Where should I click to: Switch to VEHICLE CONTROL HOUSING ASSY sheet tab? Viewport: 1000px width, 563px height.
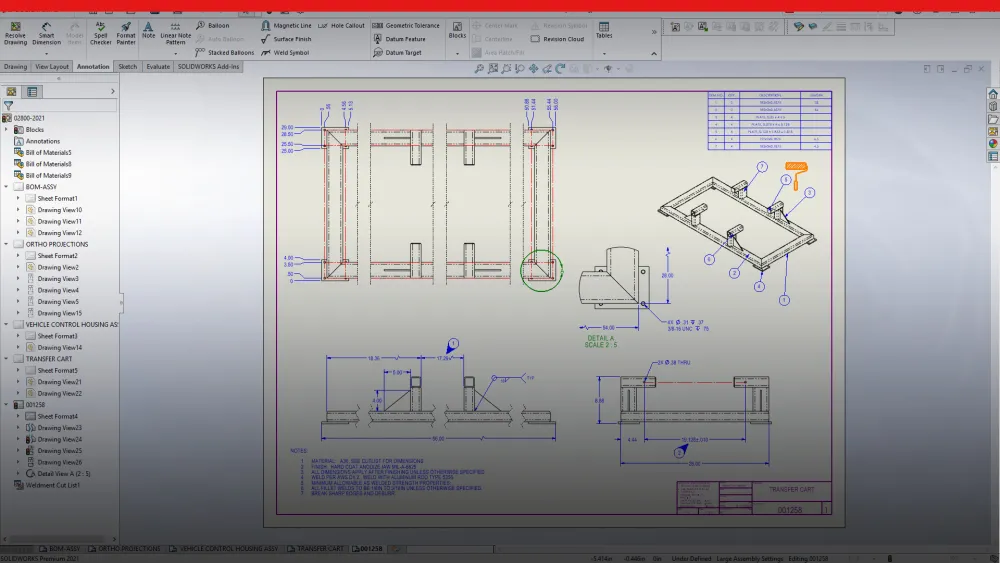tap(224, 548)
